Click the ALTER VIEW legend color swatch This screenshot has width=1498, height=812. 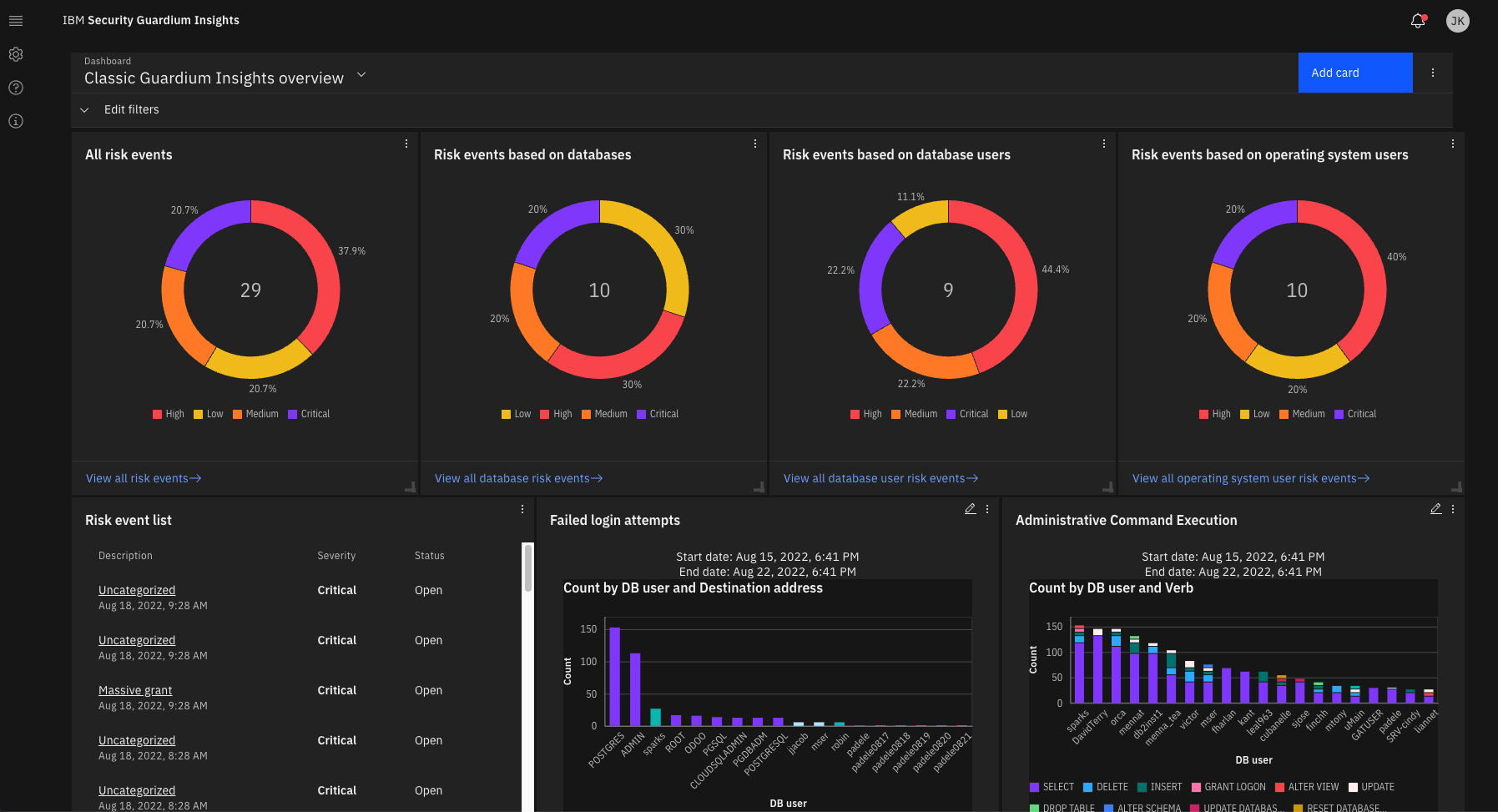[1279, 787]
